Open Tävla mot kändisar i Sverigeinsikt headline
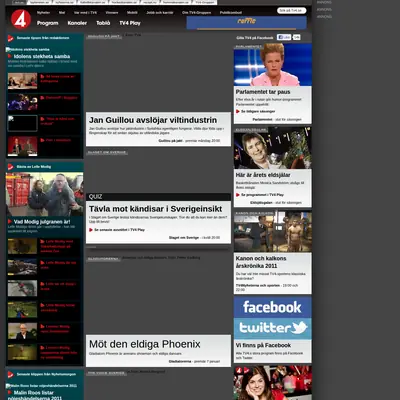 [155, 209]
